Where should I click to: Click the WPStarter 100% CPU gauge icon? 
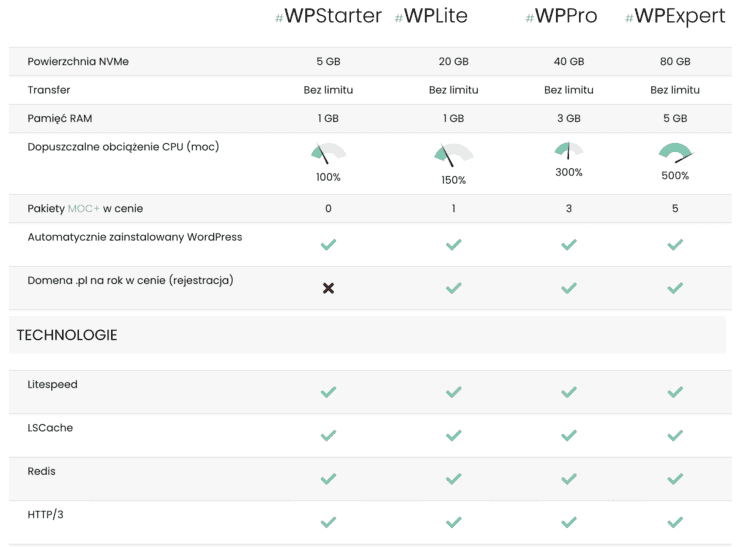tap(328, 153)
